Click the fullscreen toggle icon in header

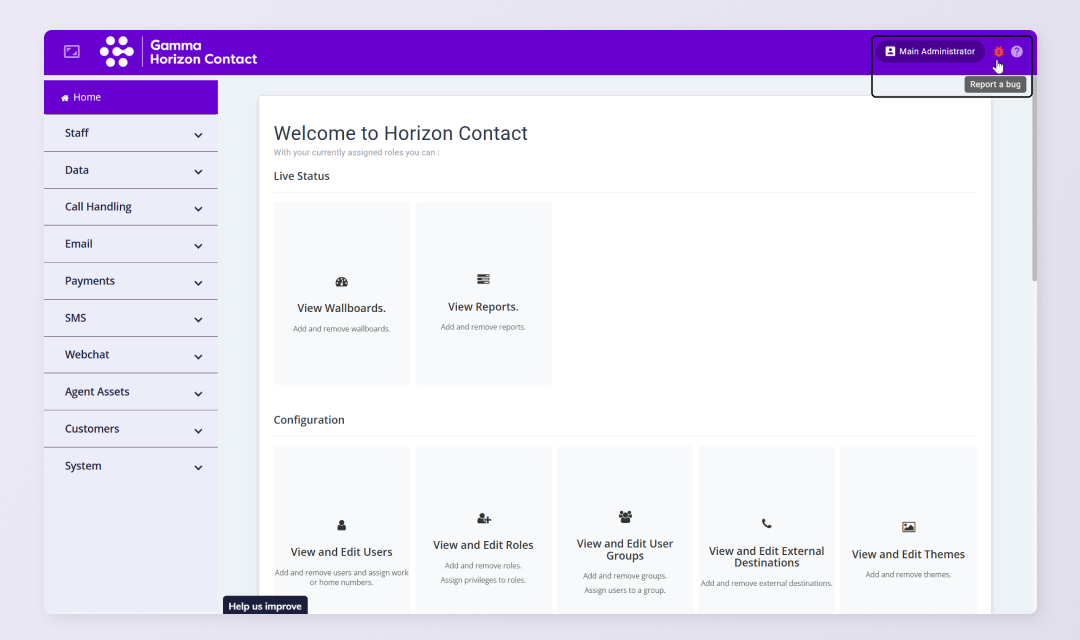coord(72,52)
